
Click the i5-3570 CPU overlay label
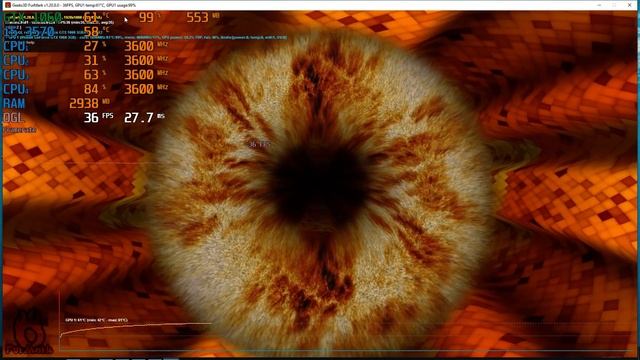point(29,31)
